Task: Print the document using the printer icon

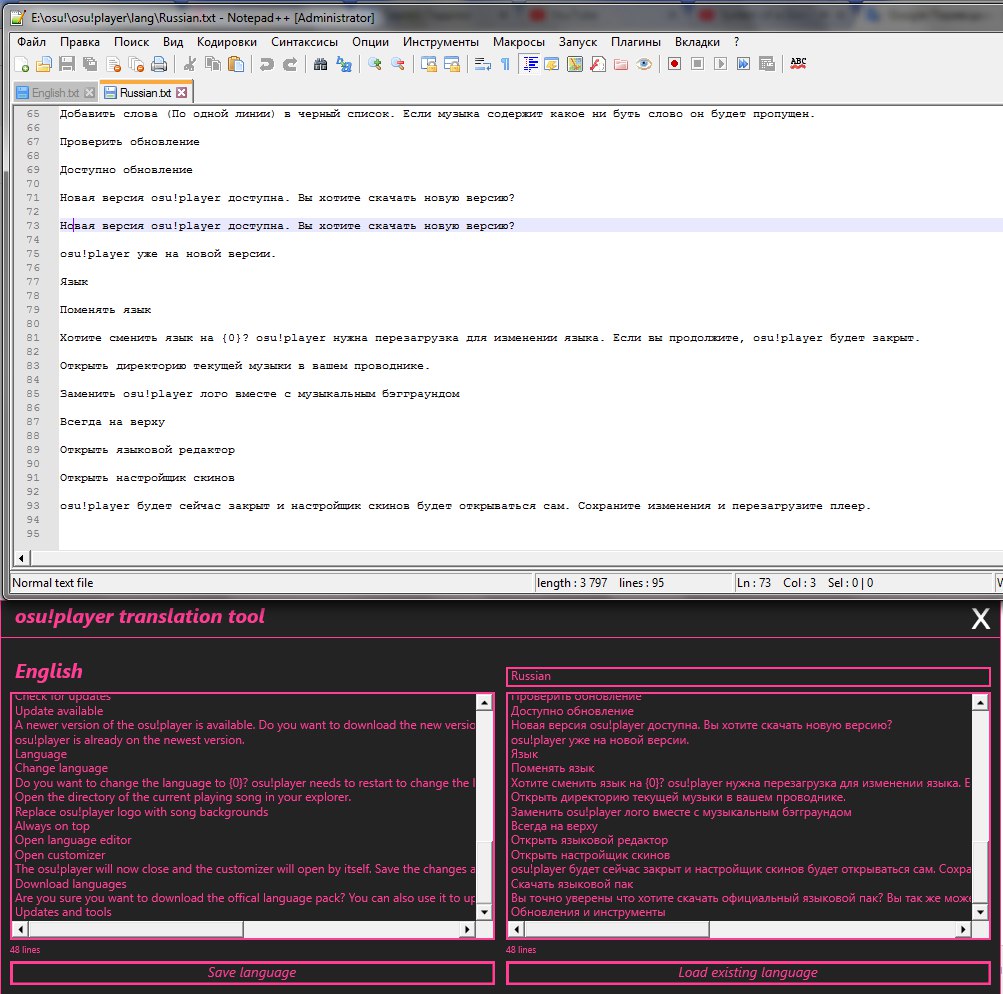Action: pyautogui.click(x=159, y=64)
